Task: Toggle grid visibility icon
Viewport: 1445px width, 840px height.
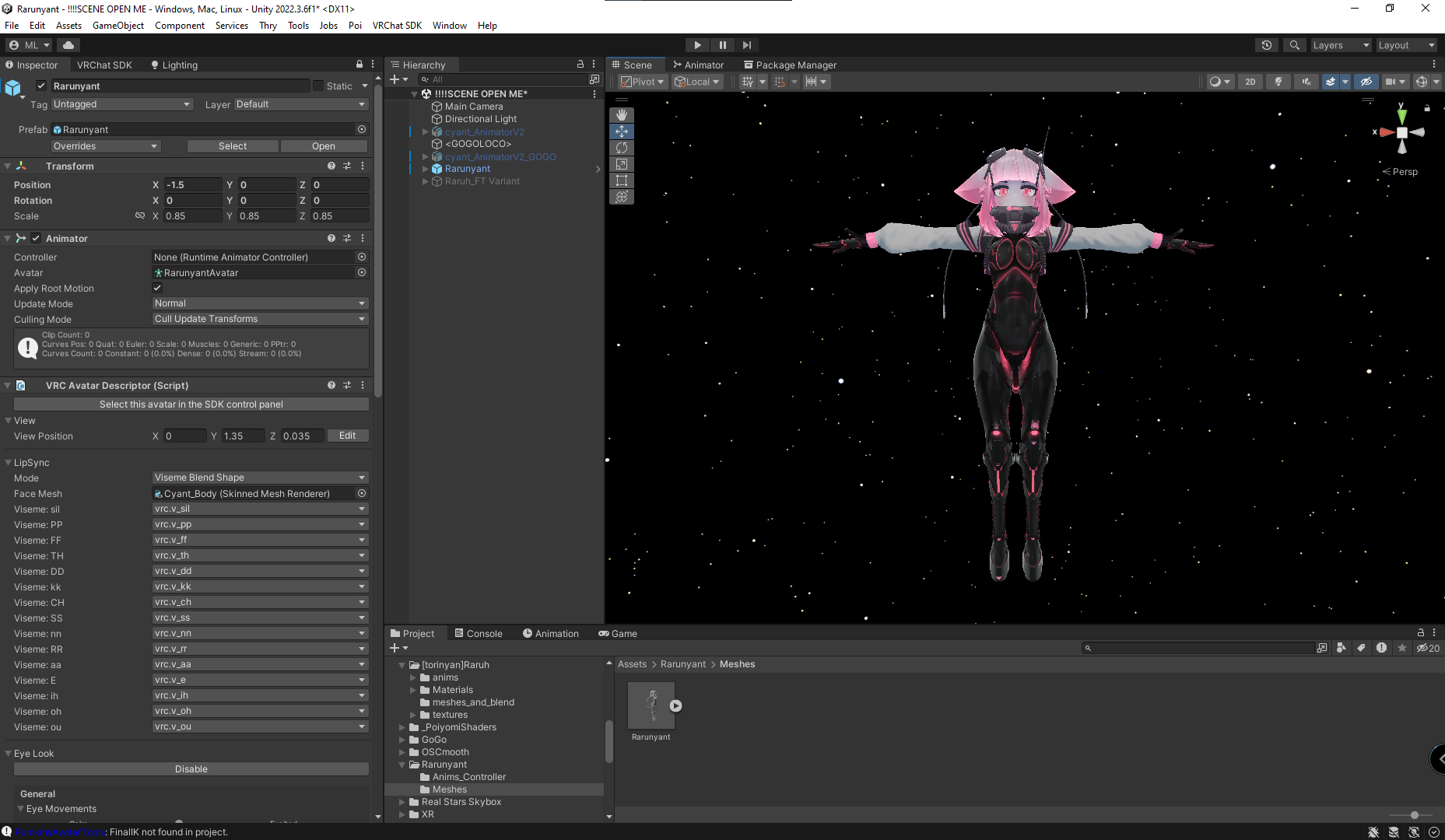Action: [748, 82]
